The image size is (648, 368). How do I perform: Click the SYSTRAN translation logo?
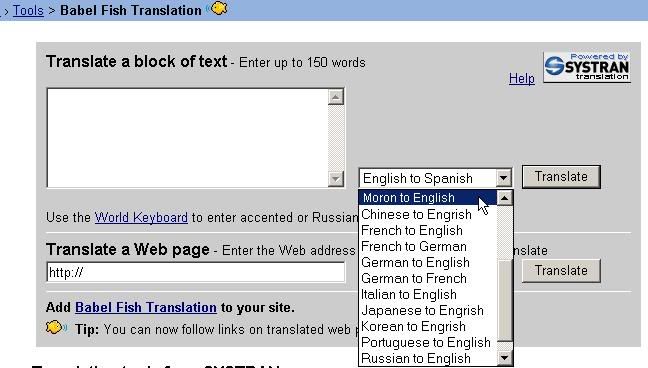point(587,67)
